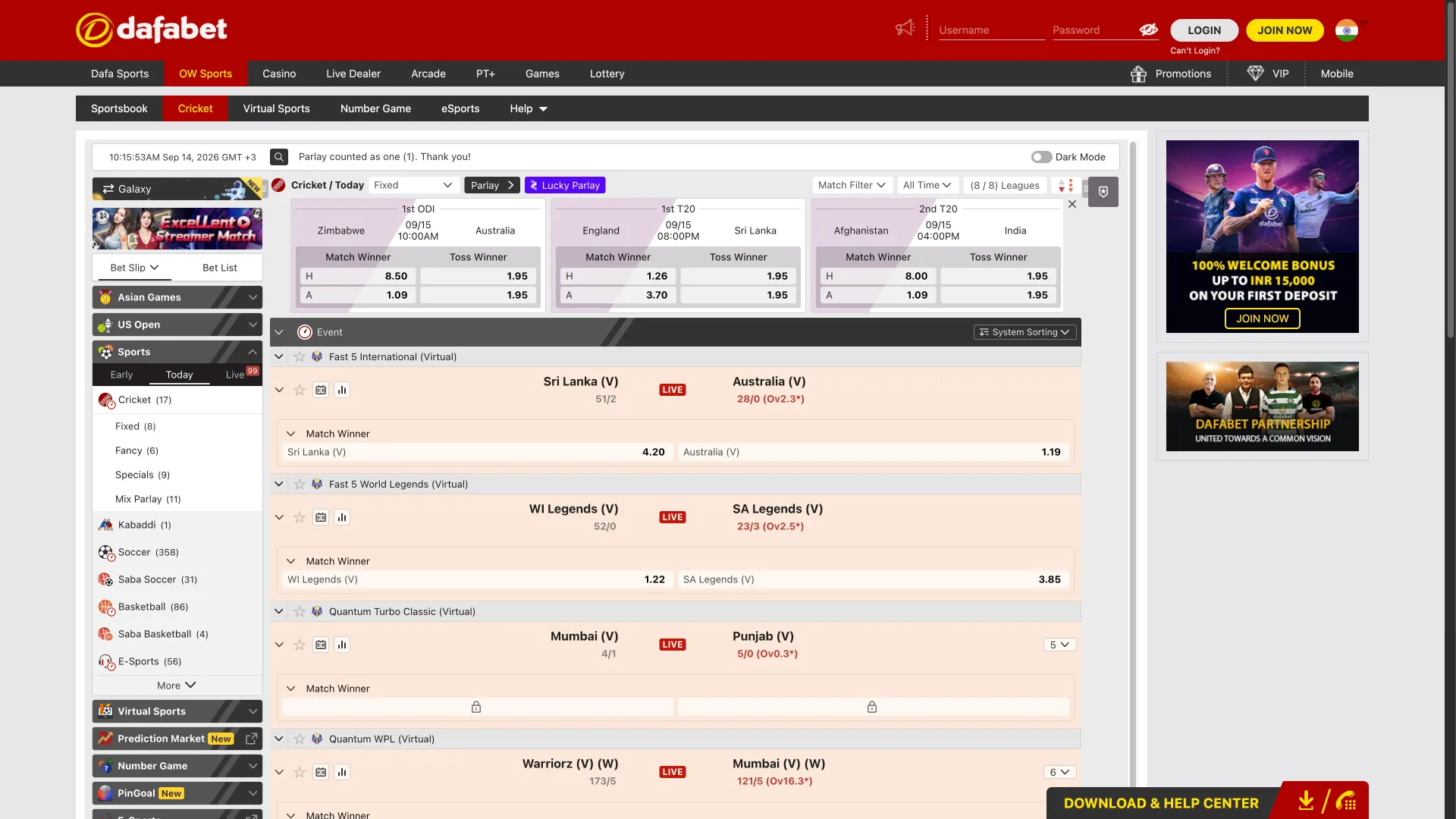Open the eSports tab

460,108
